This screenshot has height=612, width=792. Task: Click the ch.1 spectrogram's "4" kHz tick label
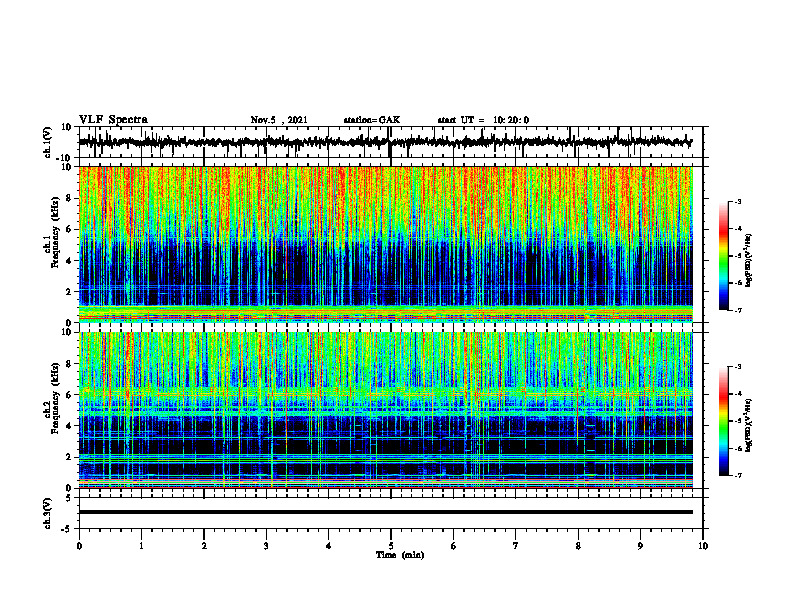click(69, 261)
